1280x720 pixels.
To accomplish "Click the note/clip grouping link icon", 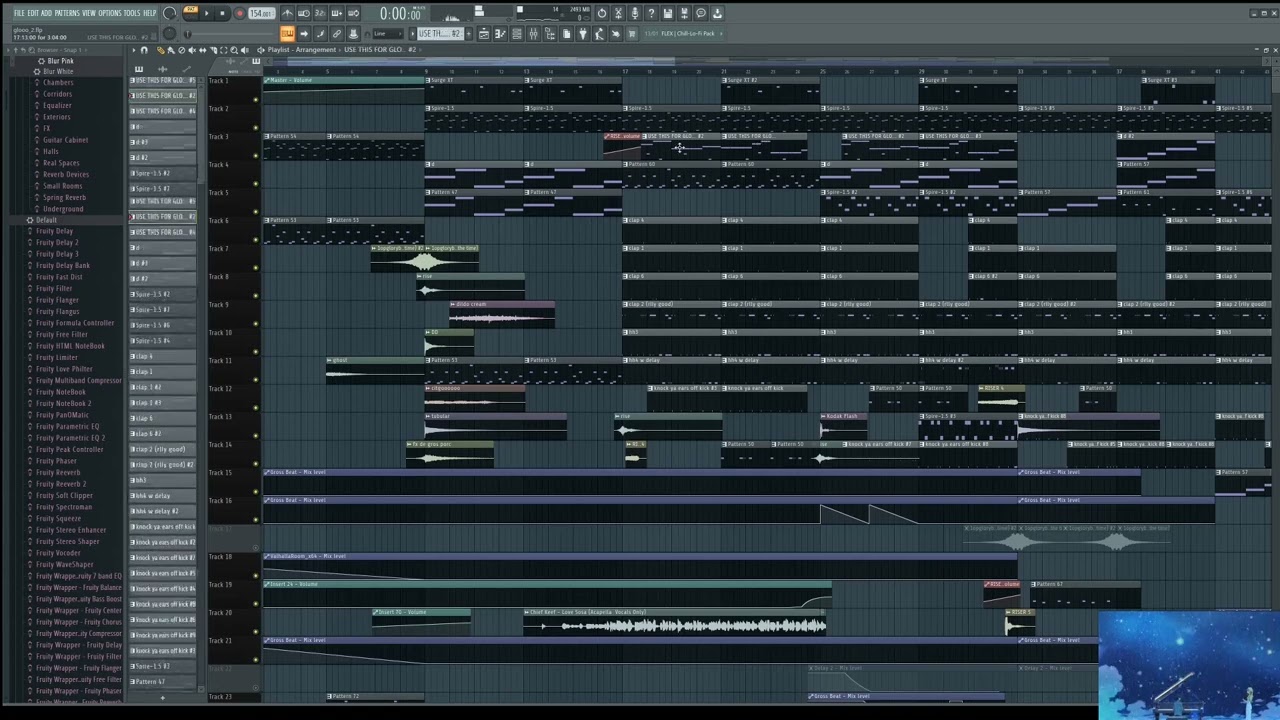I will tap(337, 33).
